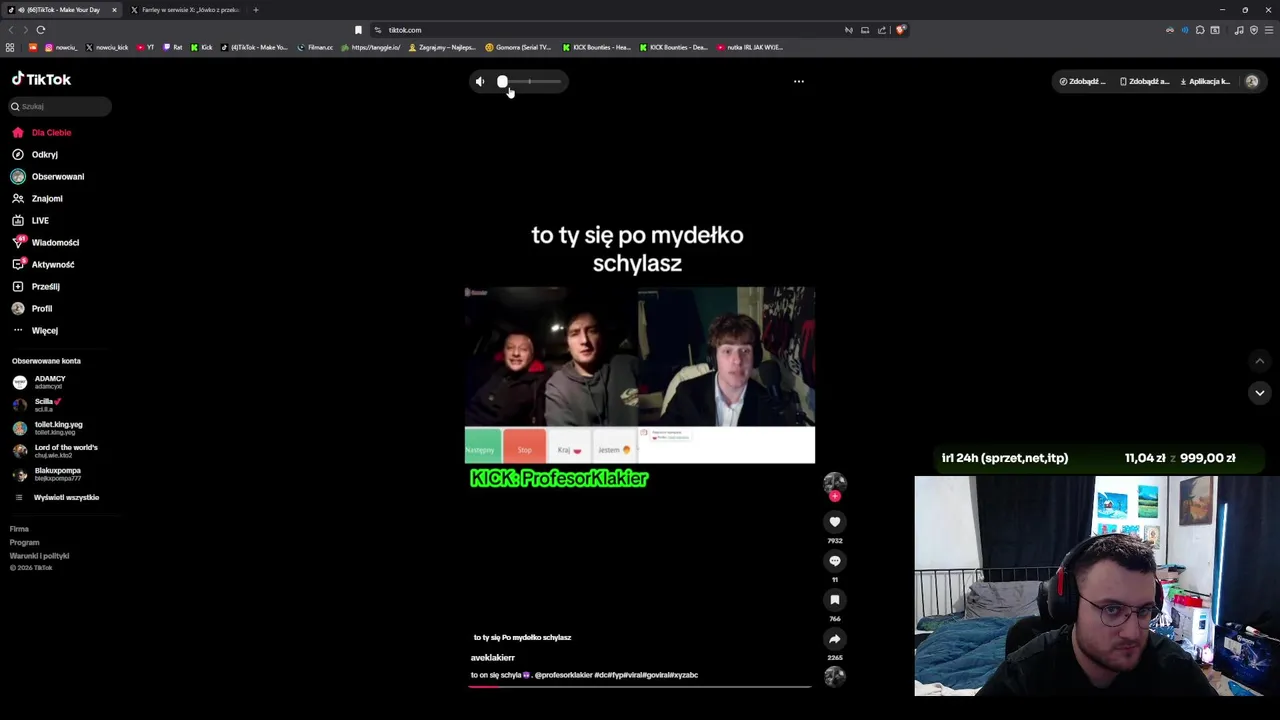Image resolution: width=1280 pixels, height=720 pixels.
Task: Open the video comments
Action: tap(835, 561)
